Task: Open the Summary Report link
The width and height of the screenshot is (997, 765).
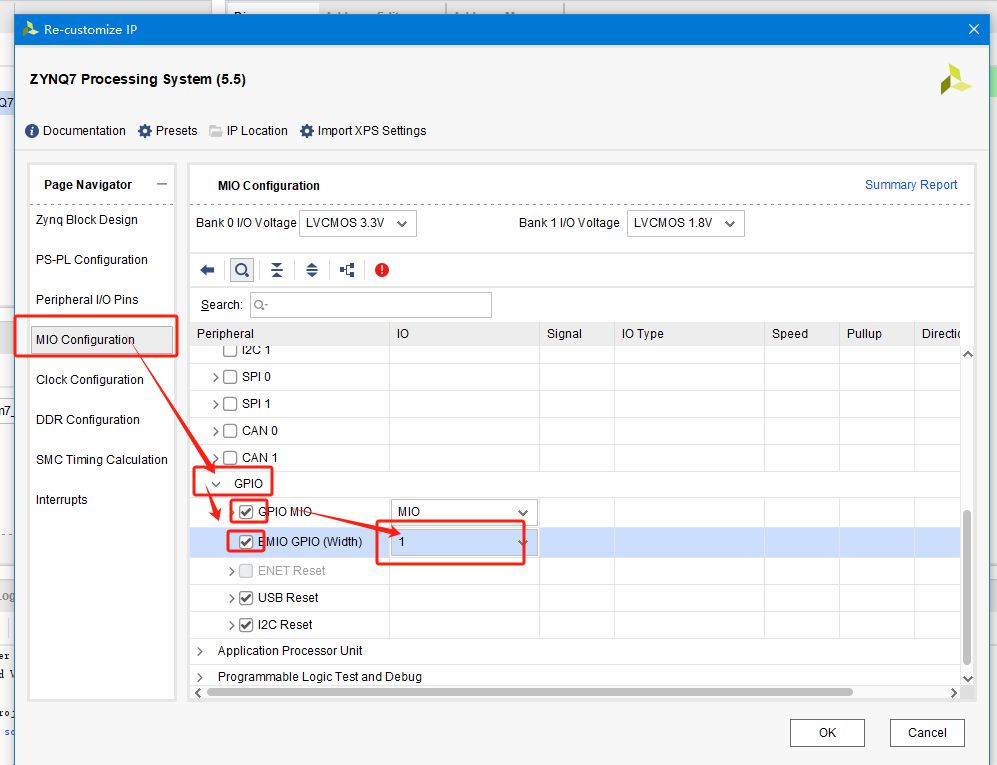Action: click(x=911, y=184)
